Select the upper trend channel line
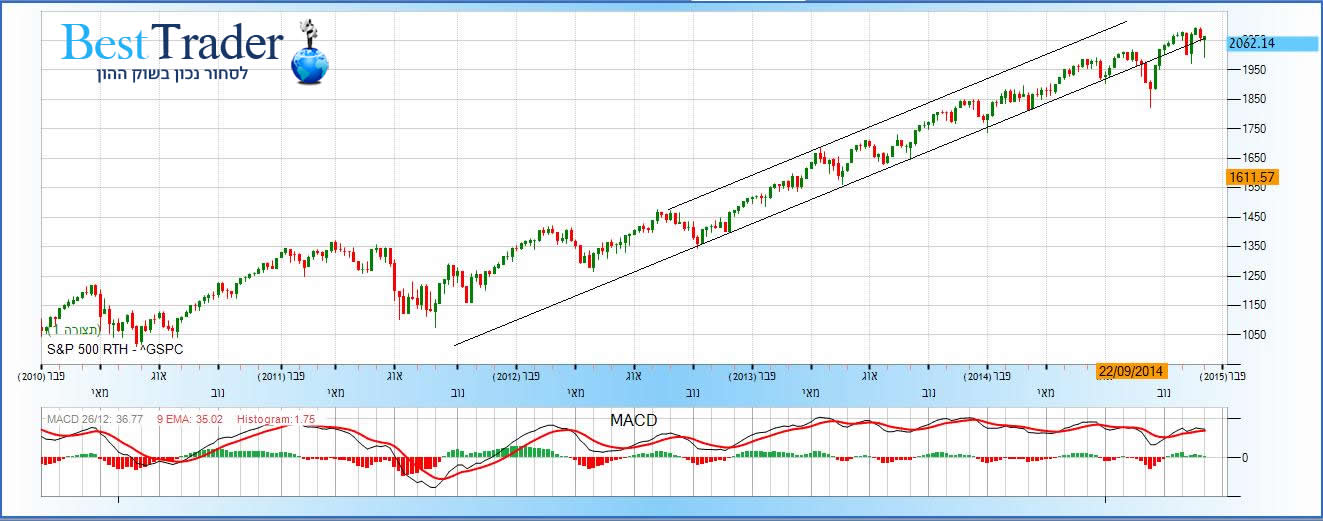 [900, 113]
